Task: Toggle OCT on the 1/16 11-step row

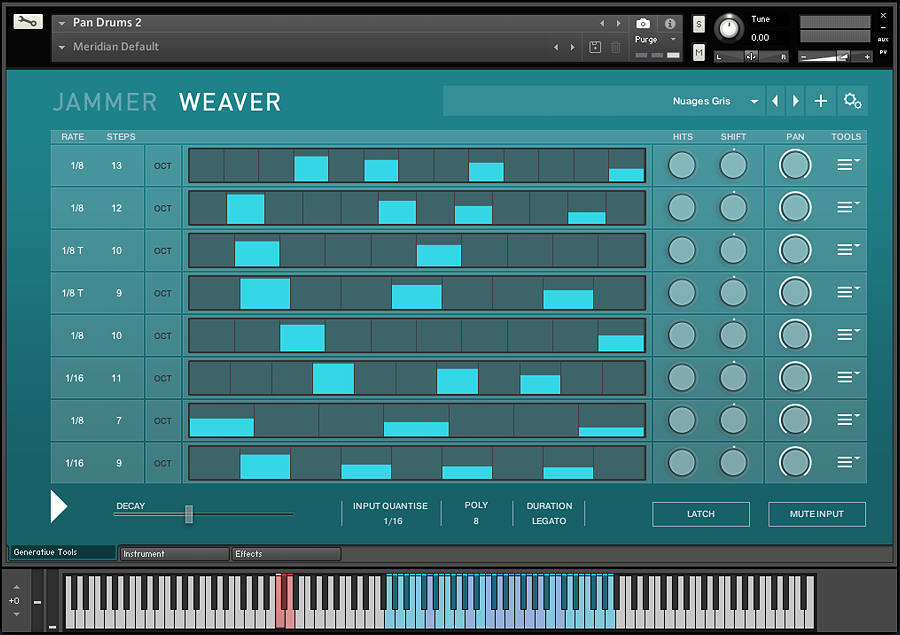Action: coord(163,378)
